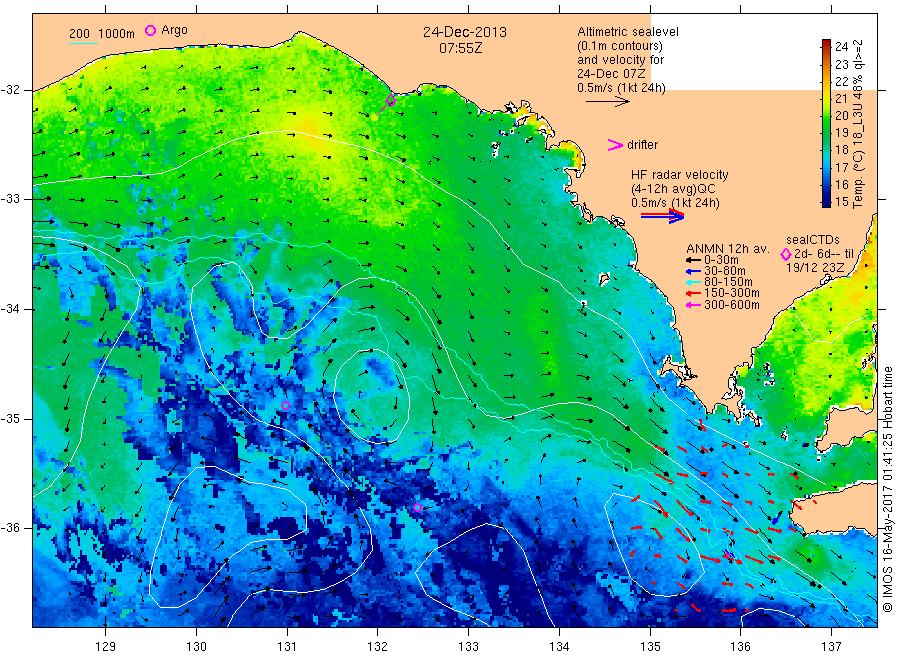
Task: Click the black 0-30m ANMN arrow
Action: pyautogui.click(x=693, y=260)
